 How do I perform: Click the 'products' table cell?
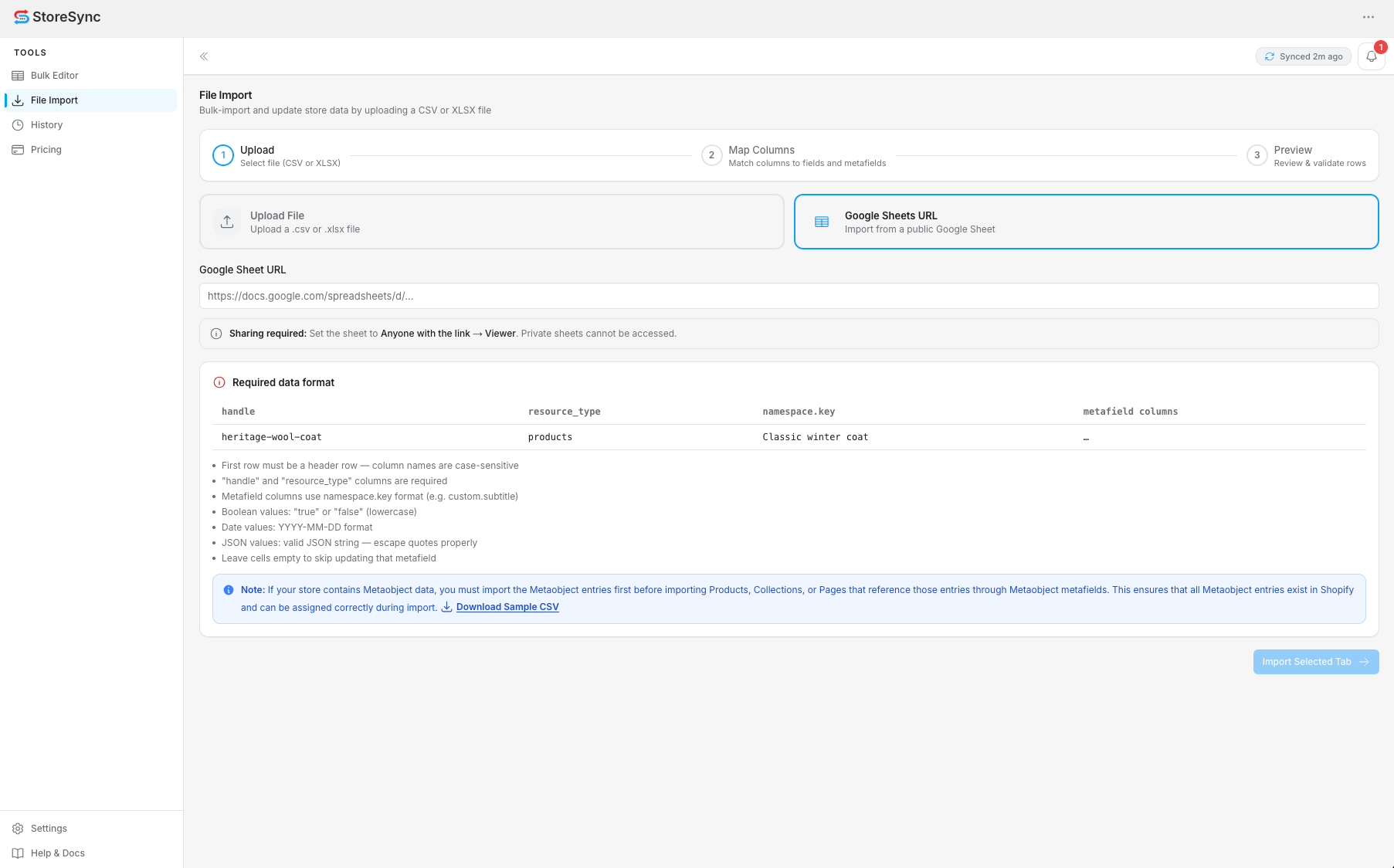550,437
